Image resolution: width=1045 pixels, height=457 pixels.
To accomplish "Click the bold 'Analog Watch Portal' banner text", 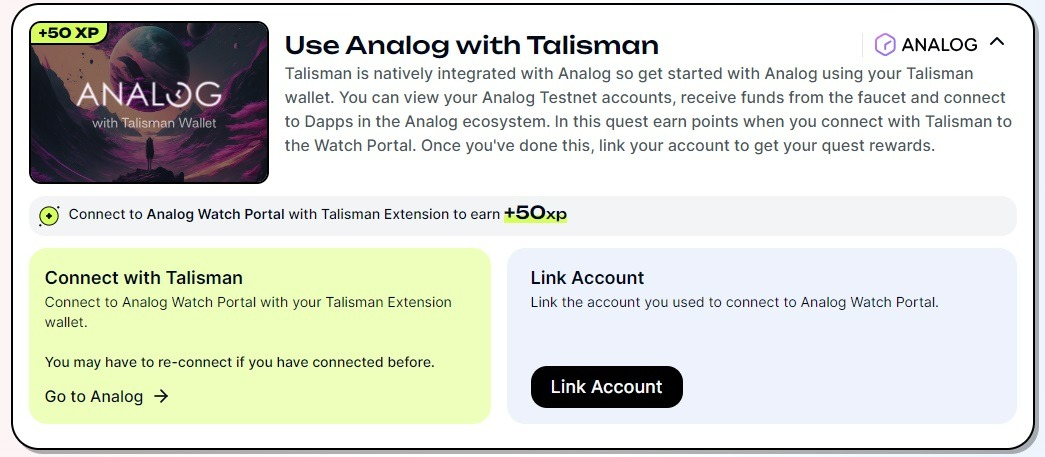I will [215, 215].
